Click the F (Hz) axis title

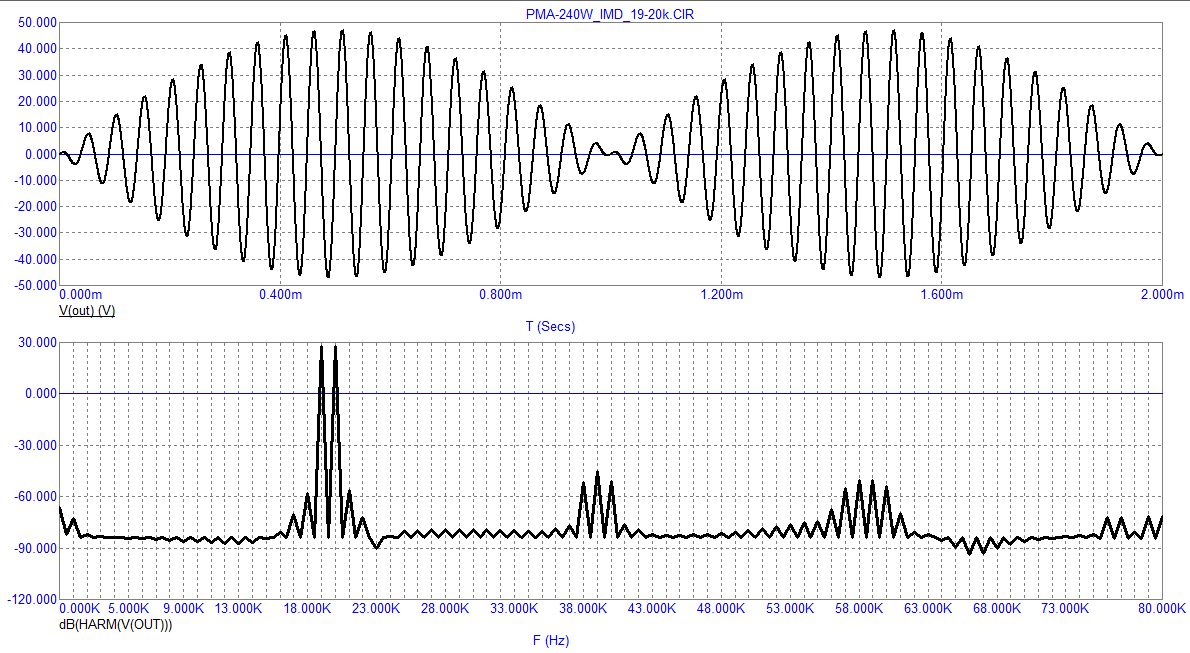pyautogui.click(x=550, y=641)
